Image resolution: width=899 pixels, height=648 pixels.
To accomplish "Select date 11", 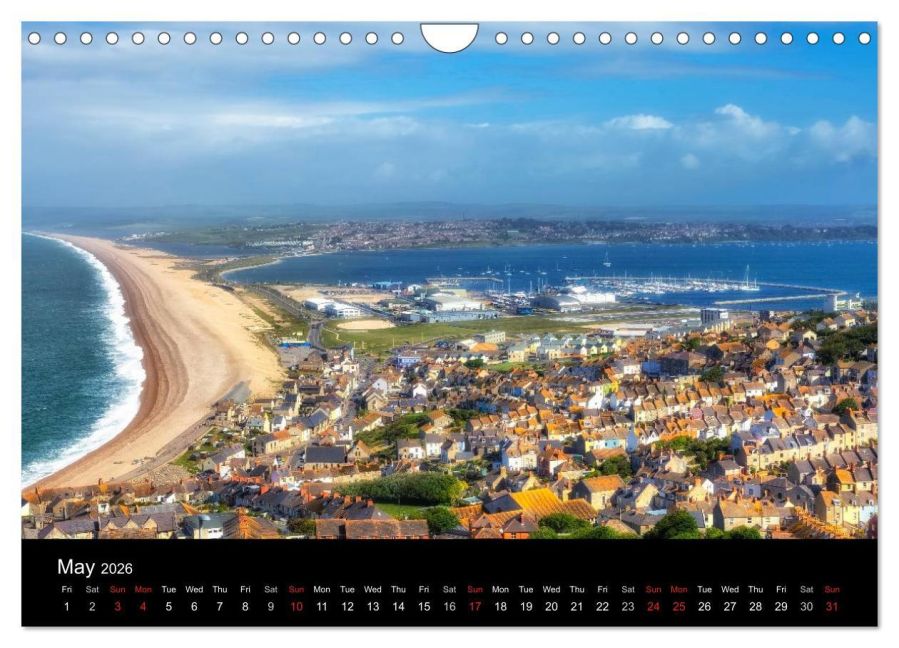I will [x=322, y=607].
